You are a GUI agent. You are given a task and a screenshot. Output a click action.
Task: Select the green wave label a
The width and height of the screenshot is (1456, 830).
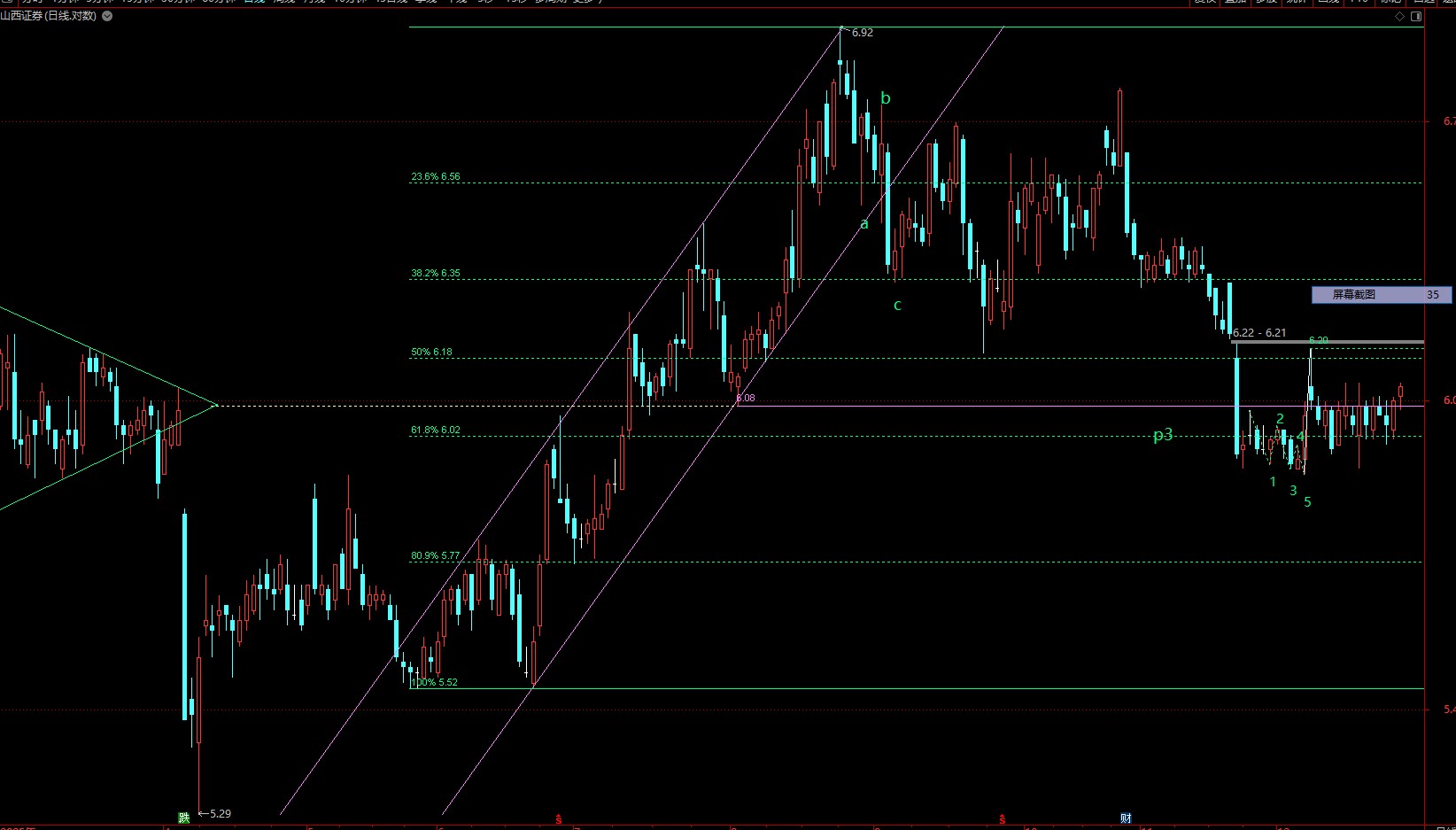tap(864, 223)
